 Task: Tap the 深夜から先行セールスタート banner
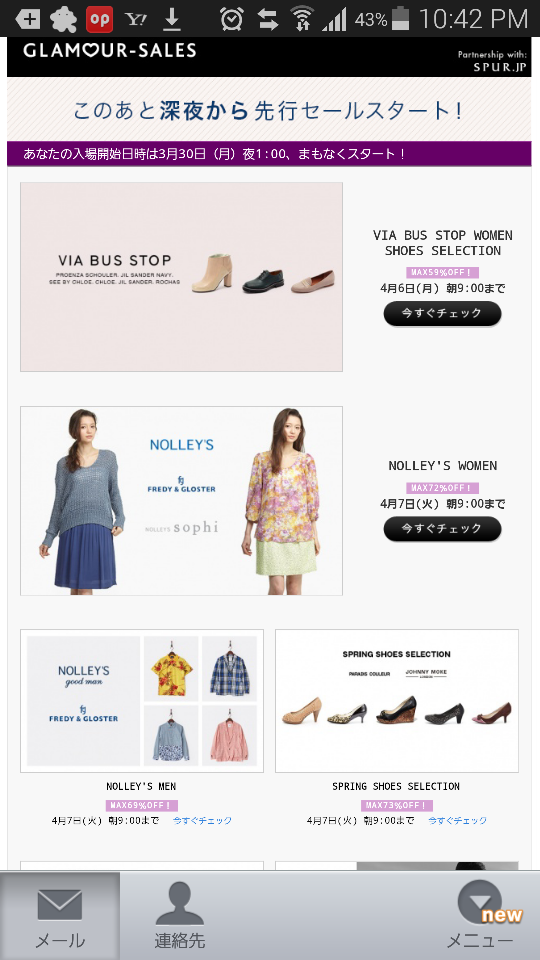click(269, 110)
